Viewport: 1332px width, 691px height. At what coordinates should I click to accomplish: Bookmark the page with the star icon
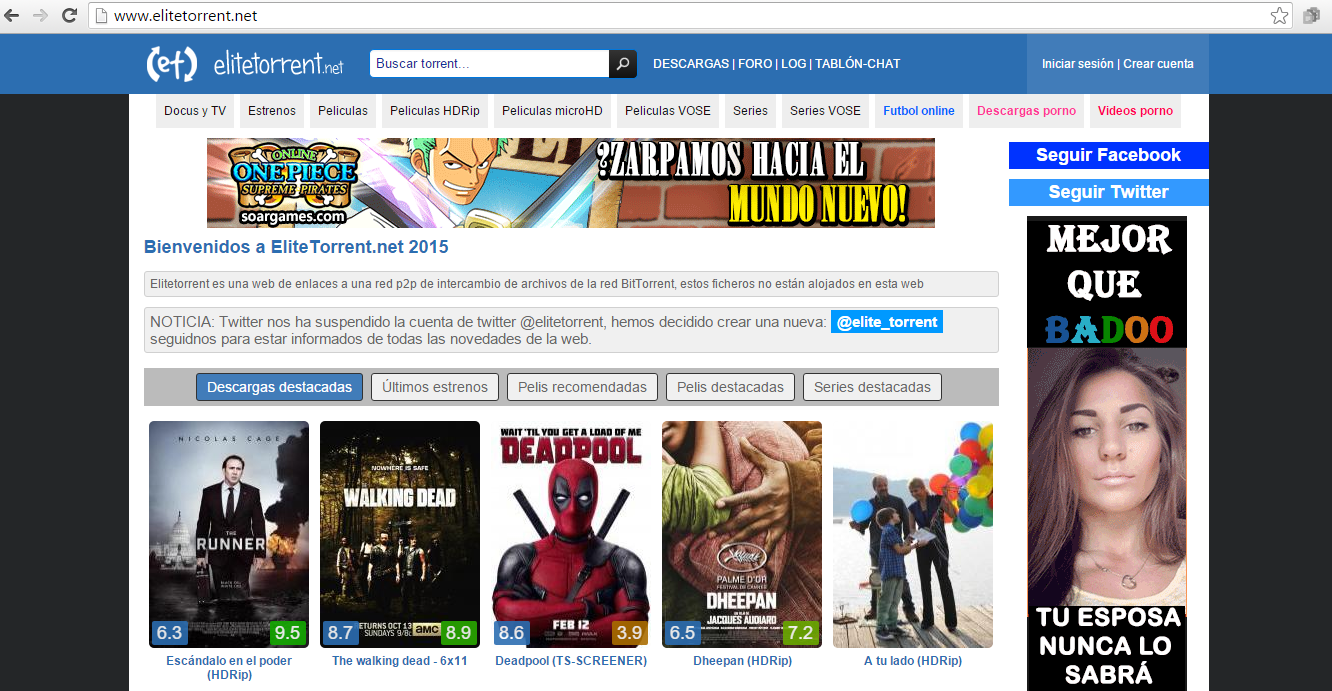tap(1279, 15)
